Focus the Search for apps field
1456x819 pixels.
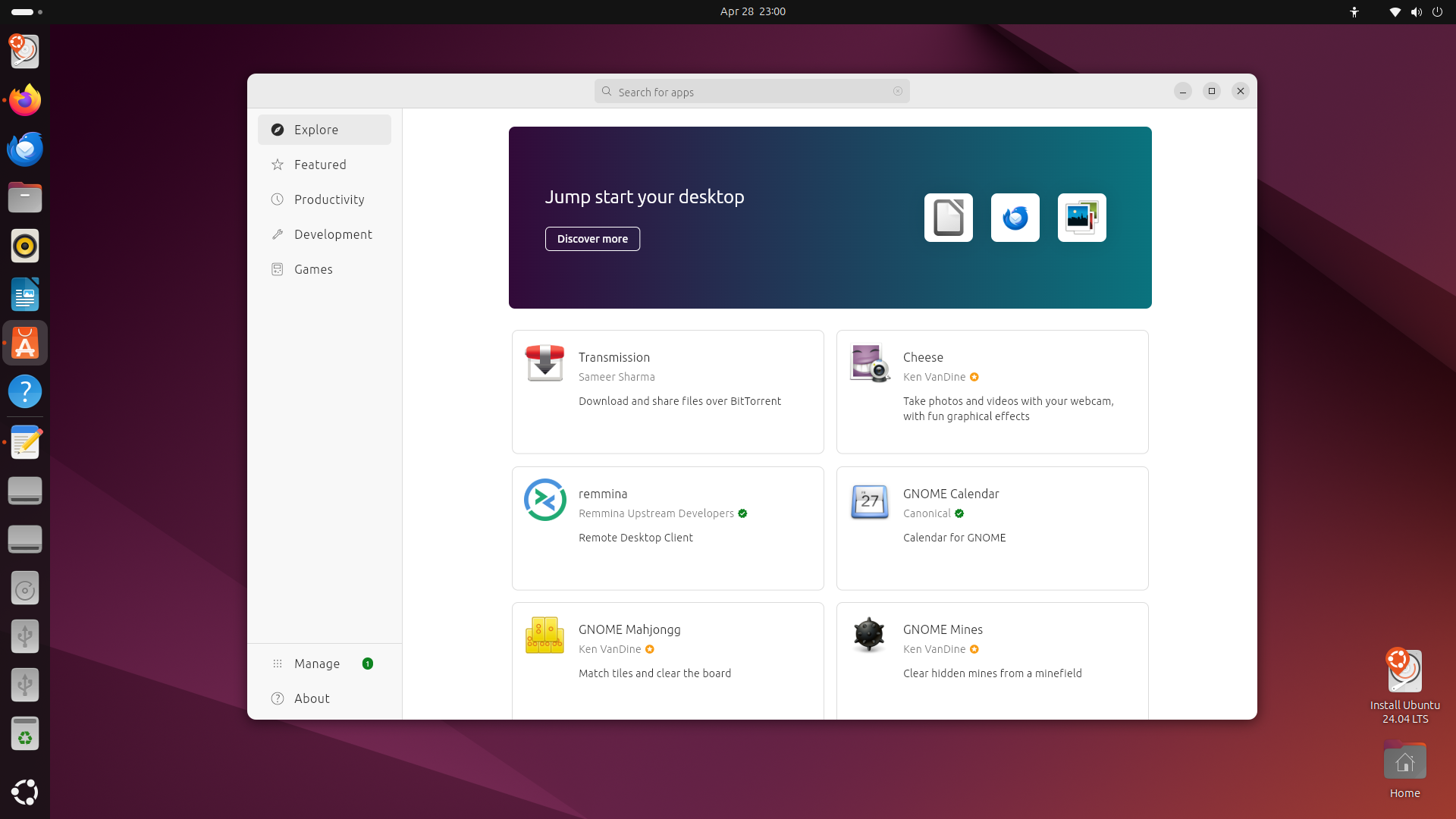(752, 91)
